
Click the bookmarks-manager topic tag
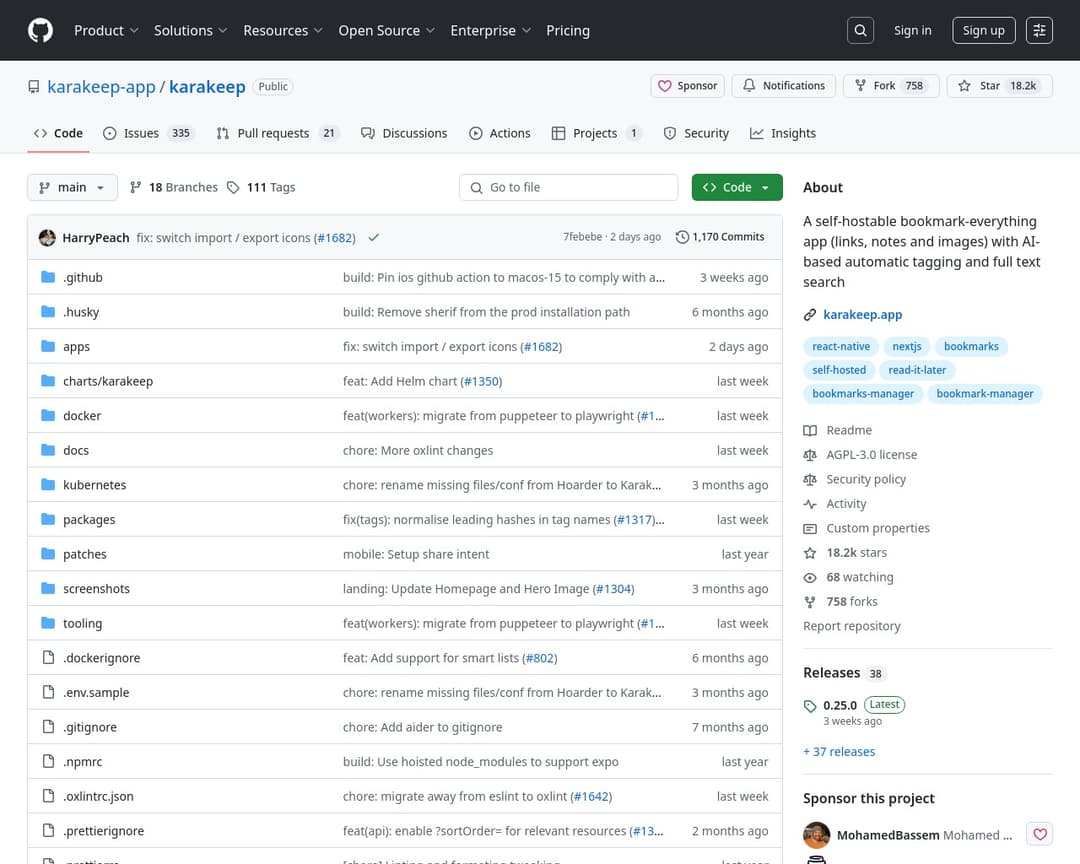coord(862,393)
